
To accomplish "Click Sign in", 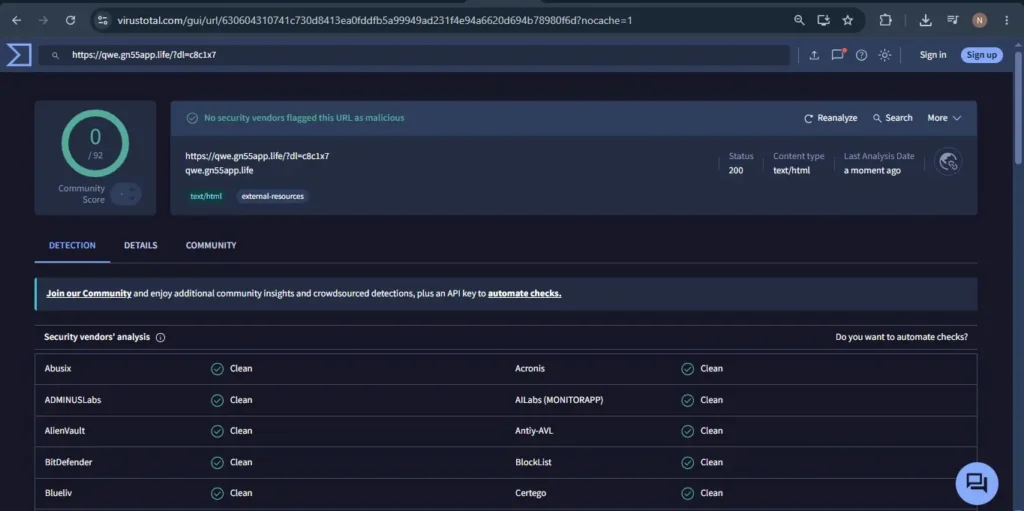I will tap(933, 55).
